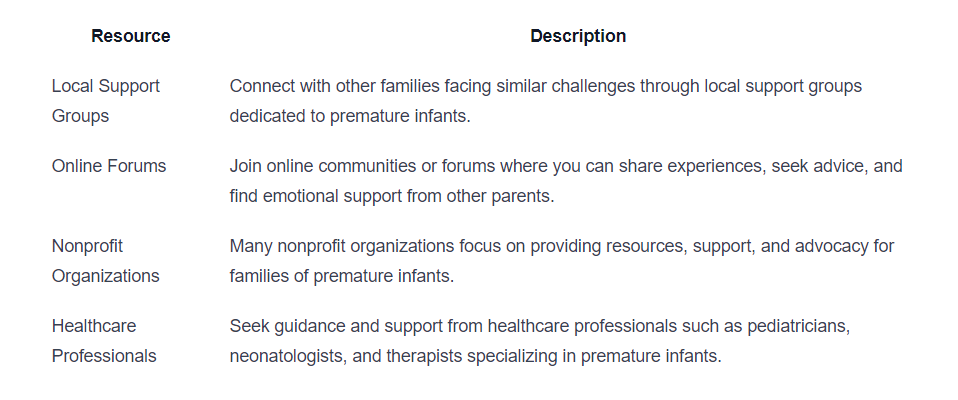Click the Description column header
This screenshot has height=400, width=958.
coord(578,36)
